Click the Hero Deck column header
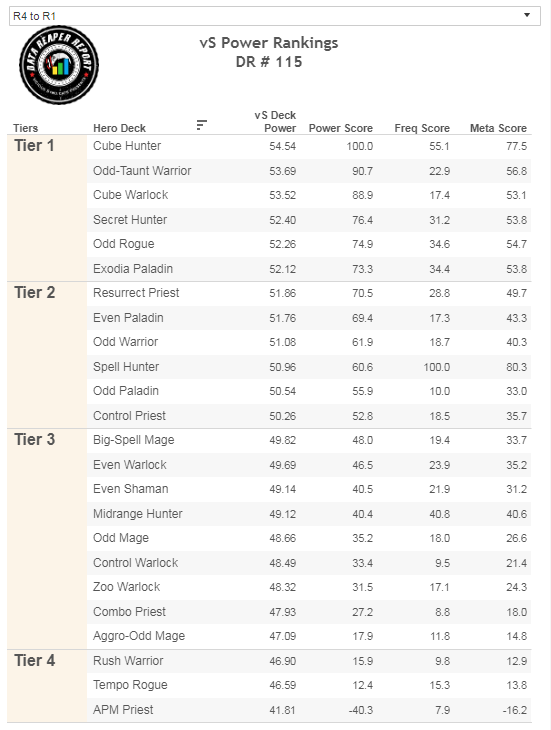The image size is (551, 730). (120, 128)
